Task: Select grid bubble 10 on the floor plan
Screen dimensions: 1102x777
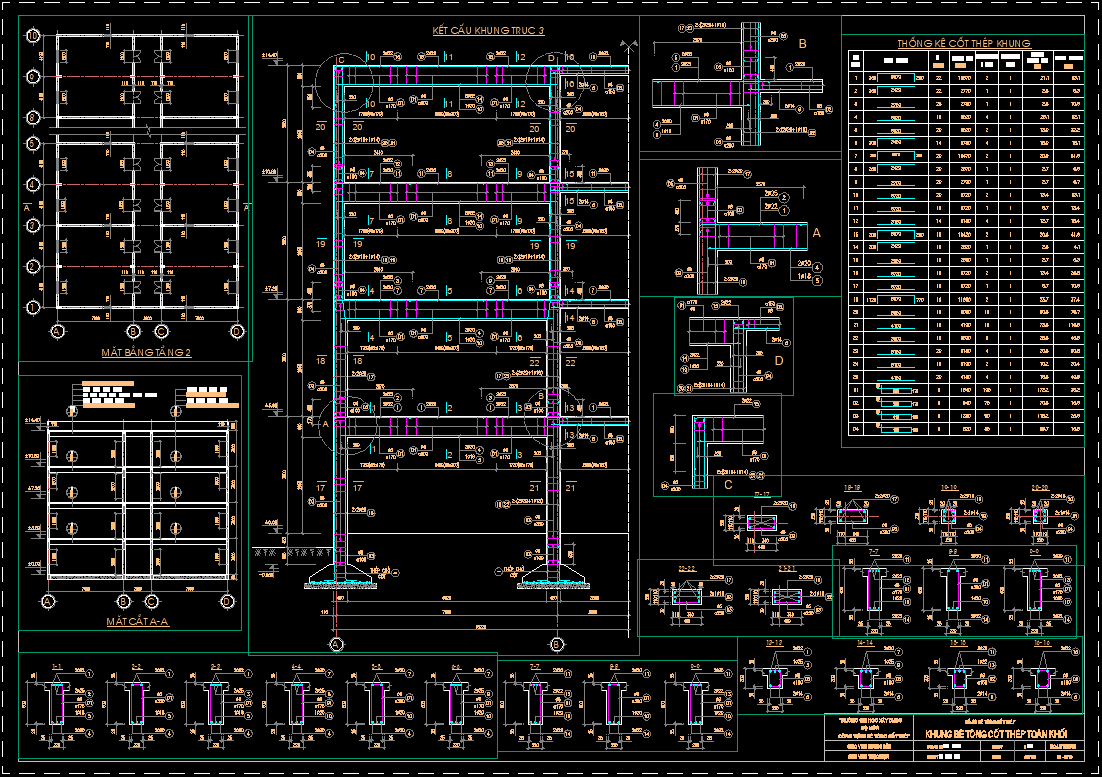Action: [32, 36]
